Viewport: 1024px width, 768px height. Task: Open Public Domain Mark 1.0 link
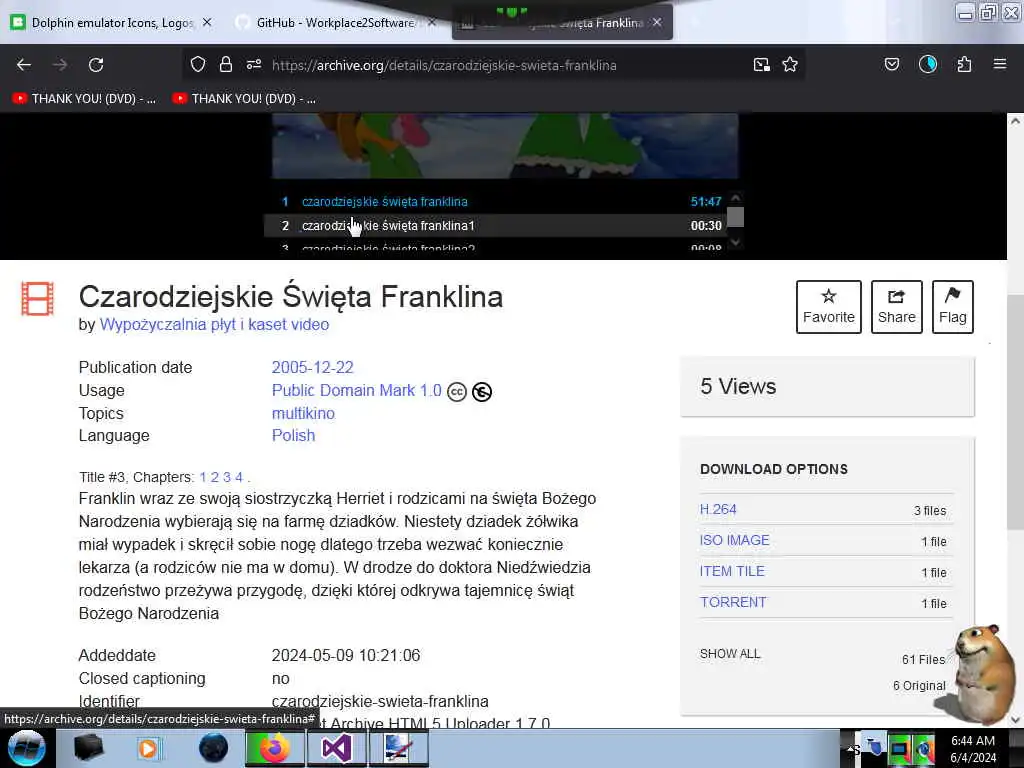pyautogui.click(x=357, y=391)
